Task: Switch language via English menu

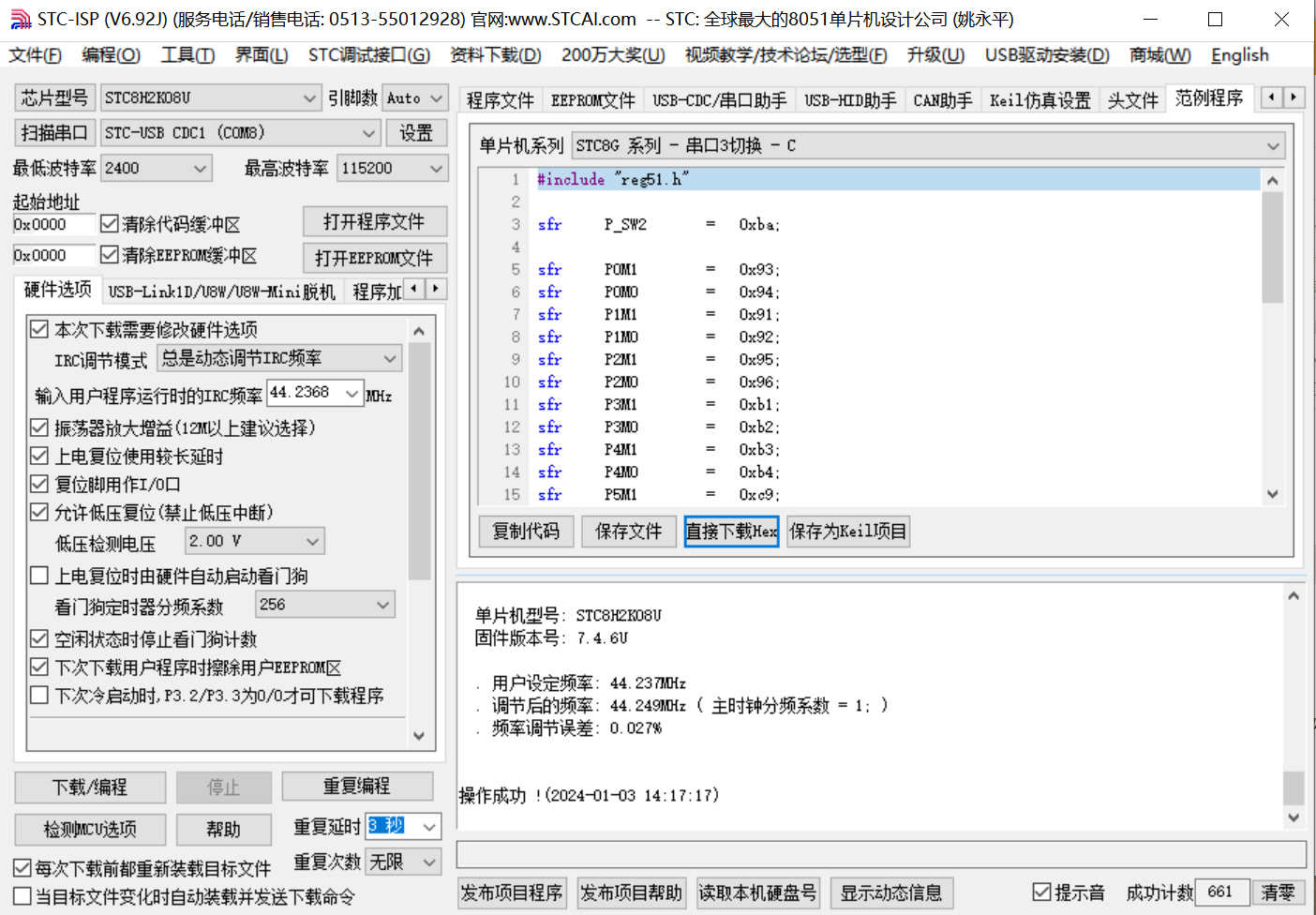Action: (x=1239, y=55)
